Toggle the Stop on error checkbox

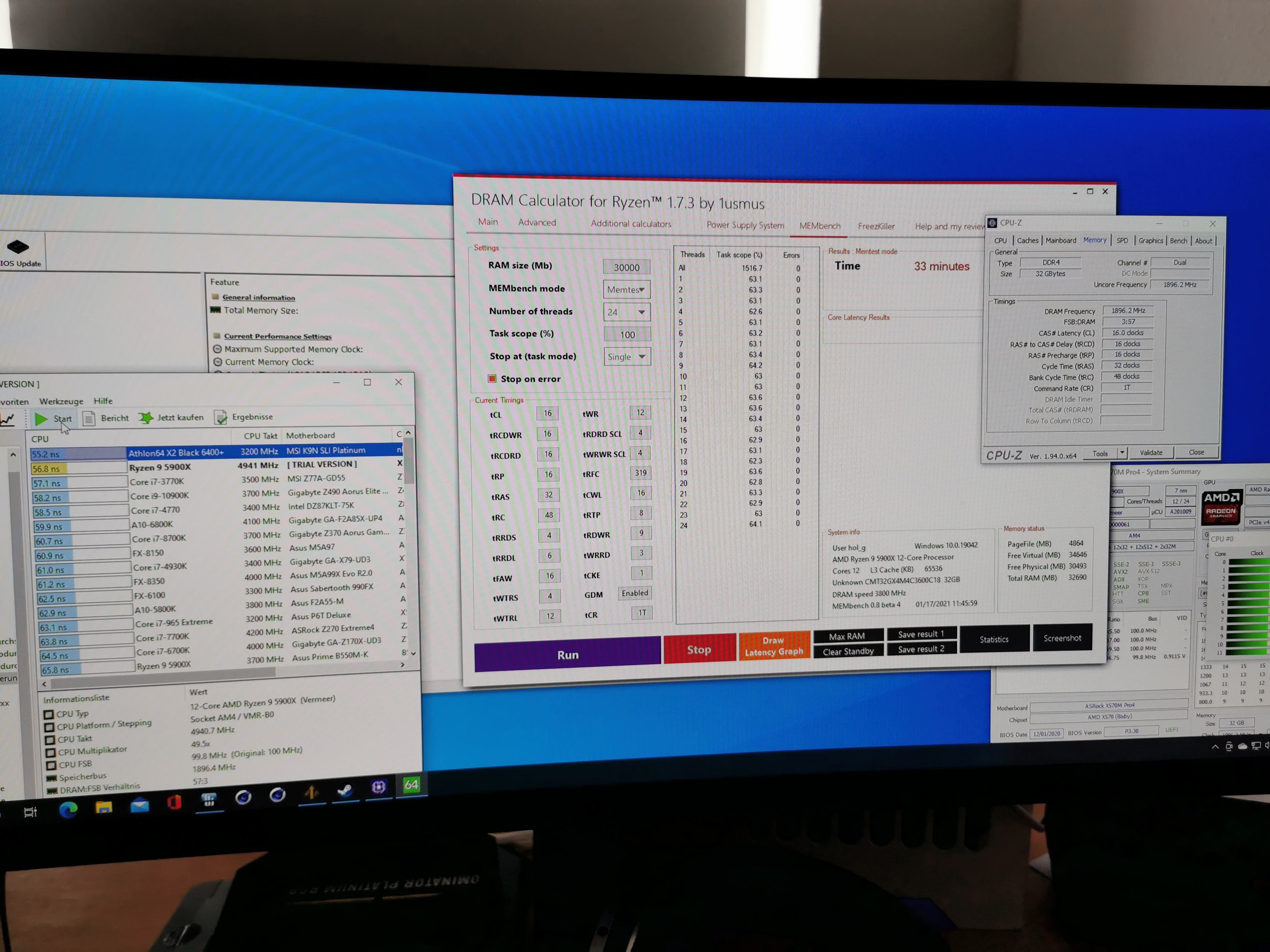pyautogui.click(x=492, y=379)
